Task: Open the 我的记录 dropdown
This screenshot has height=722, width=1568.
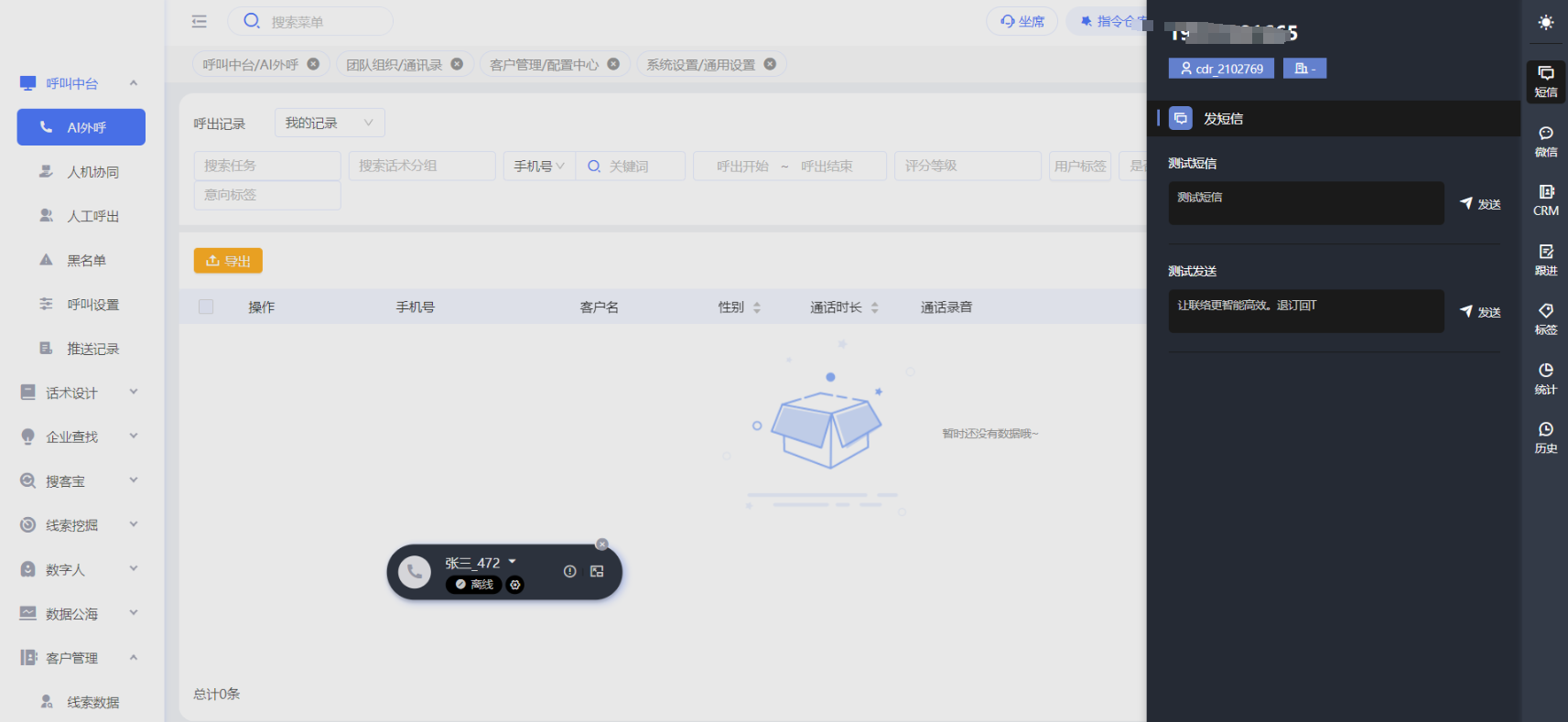Action: point(329,123)
